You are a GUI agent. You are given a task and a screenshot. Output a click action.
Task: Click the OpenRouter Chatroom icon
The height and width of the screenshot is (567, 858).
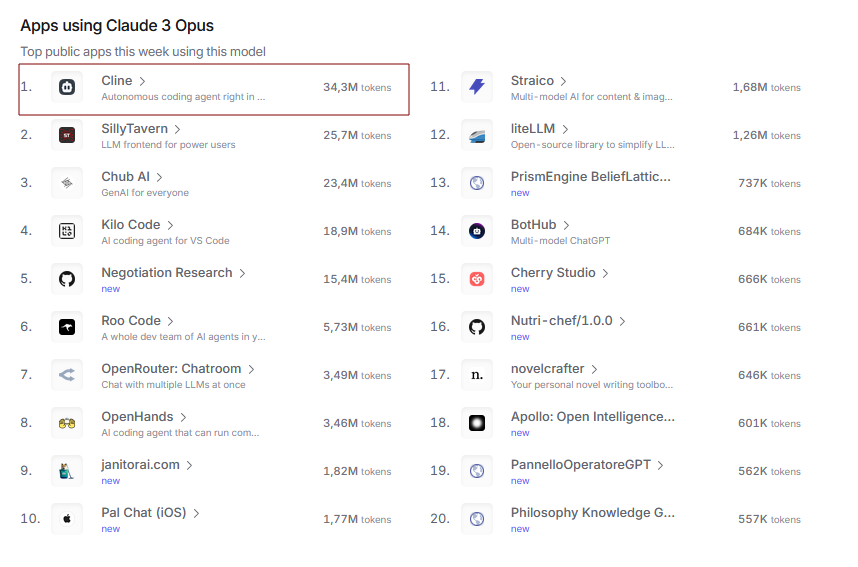coord(67,375)
